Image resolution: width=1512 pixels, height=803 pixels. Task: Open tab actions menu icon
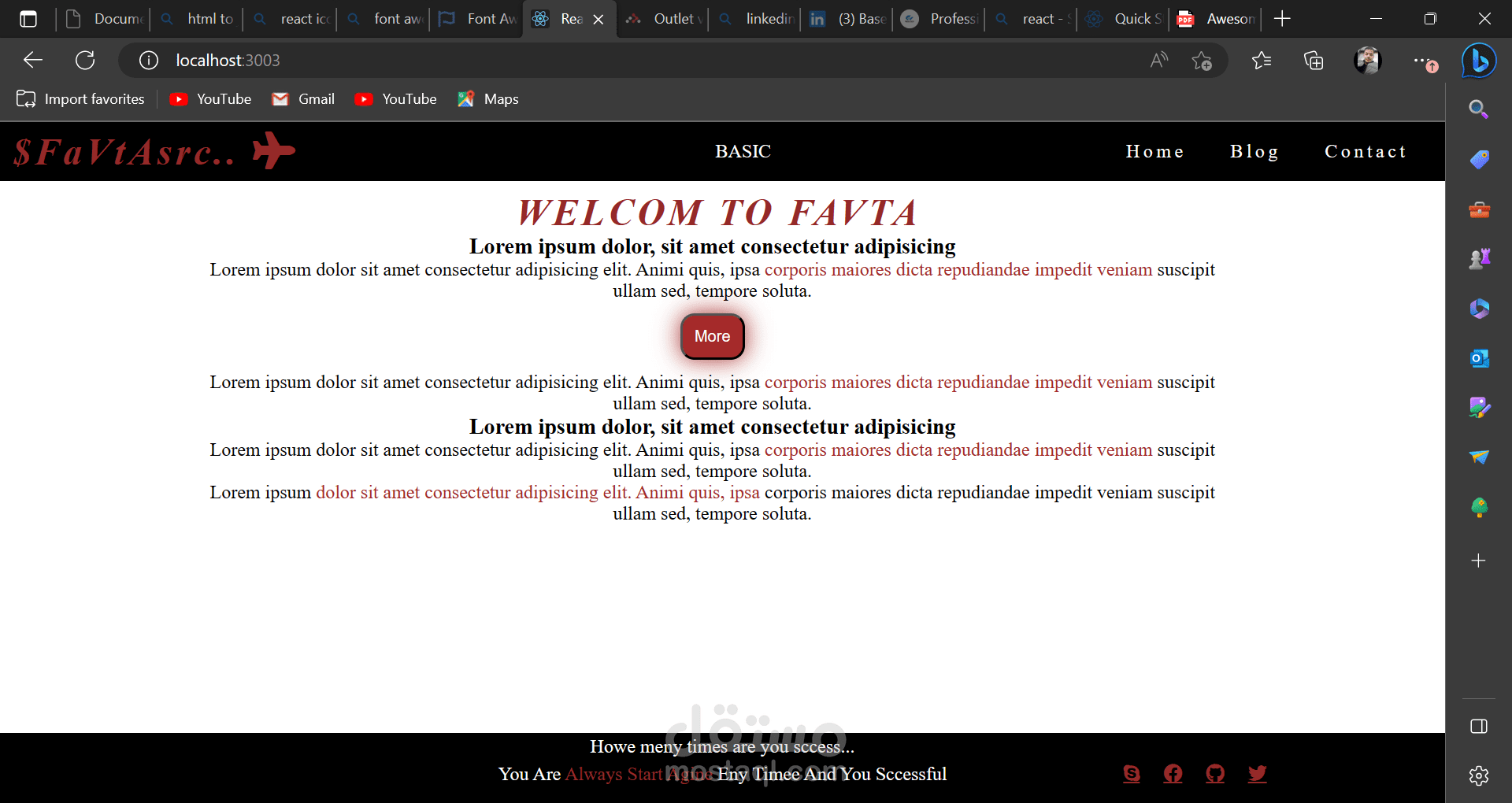(x=28, y=19)
